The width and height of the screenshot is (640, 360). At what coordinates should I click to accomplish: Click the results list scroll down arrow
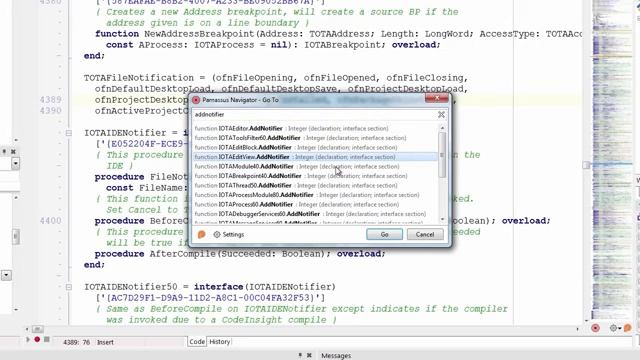(x=442, y=220)
